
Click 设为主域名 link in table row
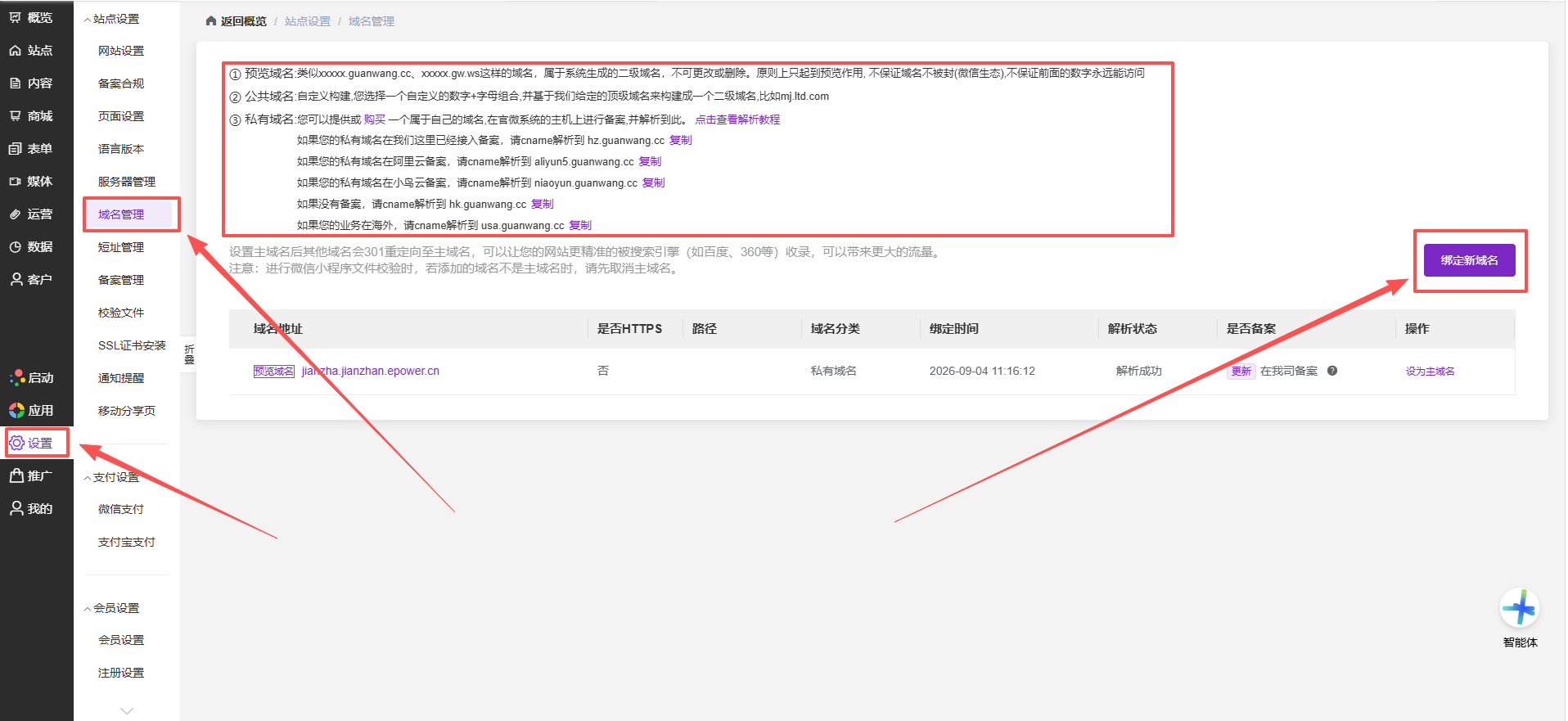click(x=1430, y=372)
